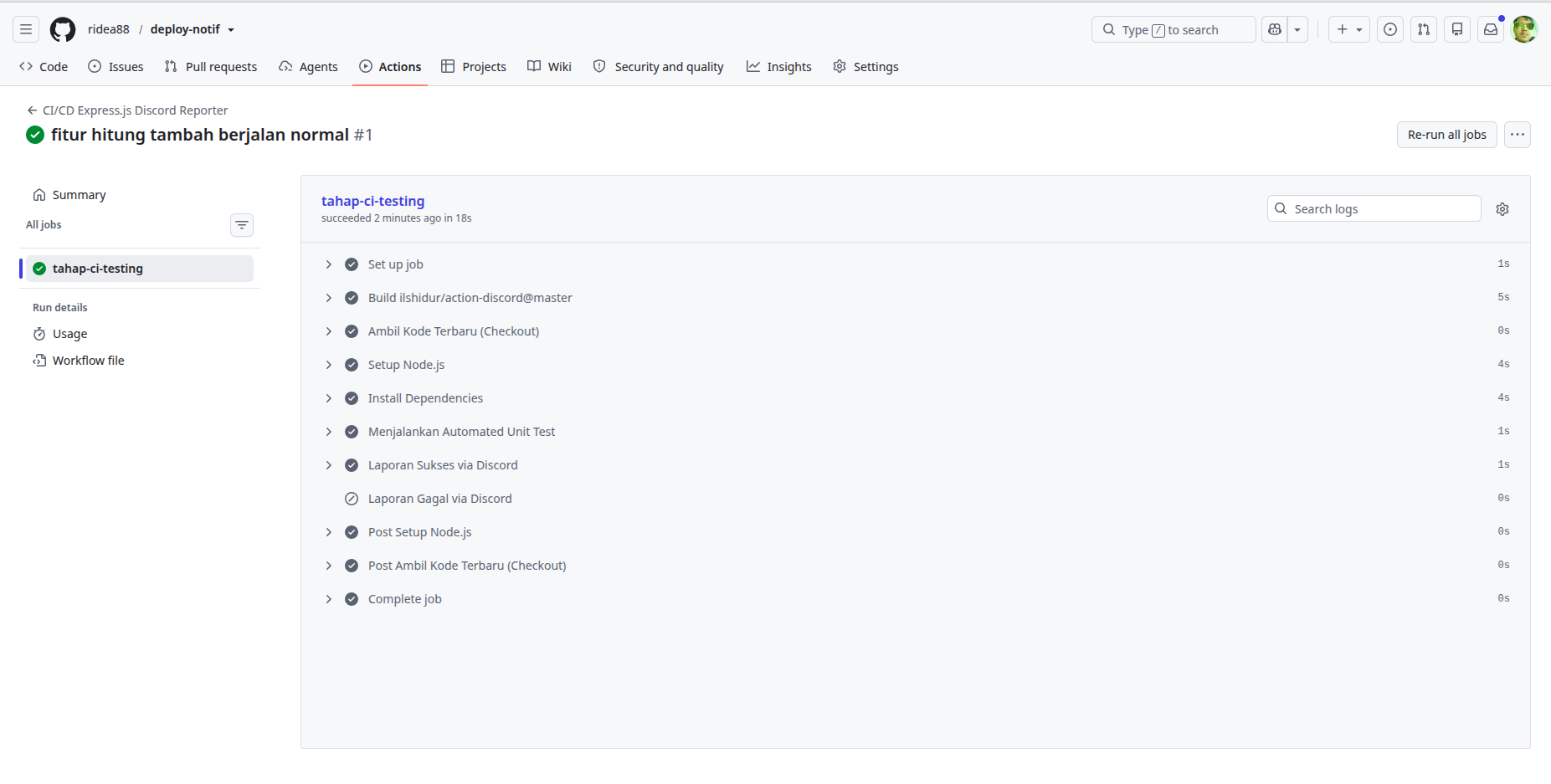Screen dimensions: 1551x784
Task: Open the Copilot chat icon
Action: click(1275, 29)
